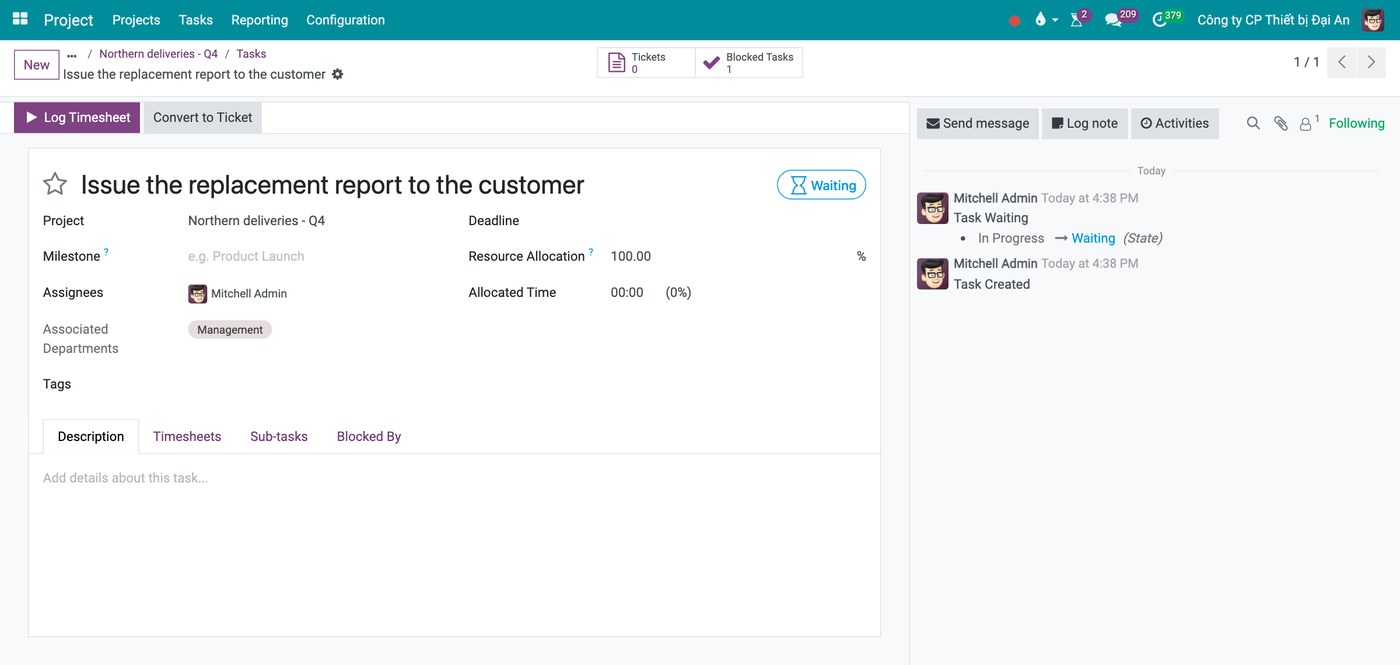Open the Blocked Tasks stat button
The image size is (1400, 665).
click(749, 62)
